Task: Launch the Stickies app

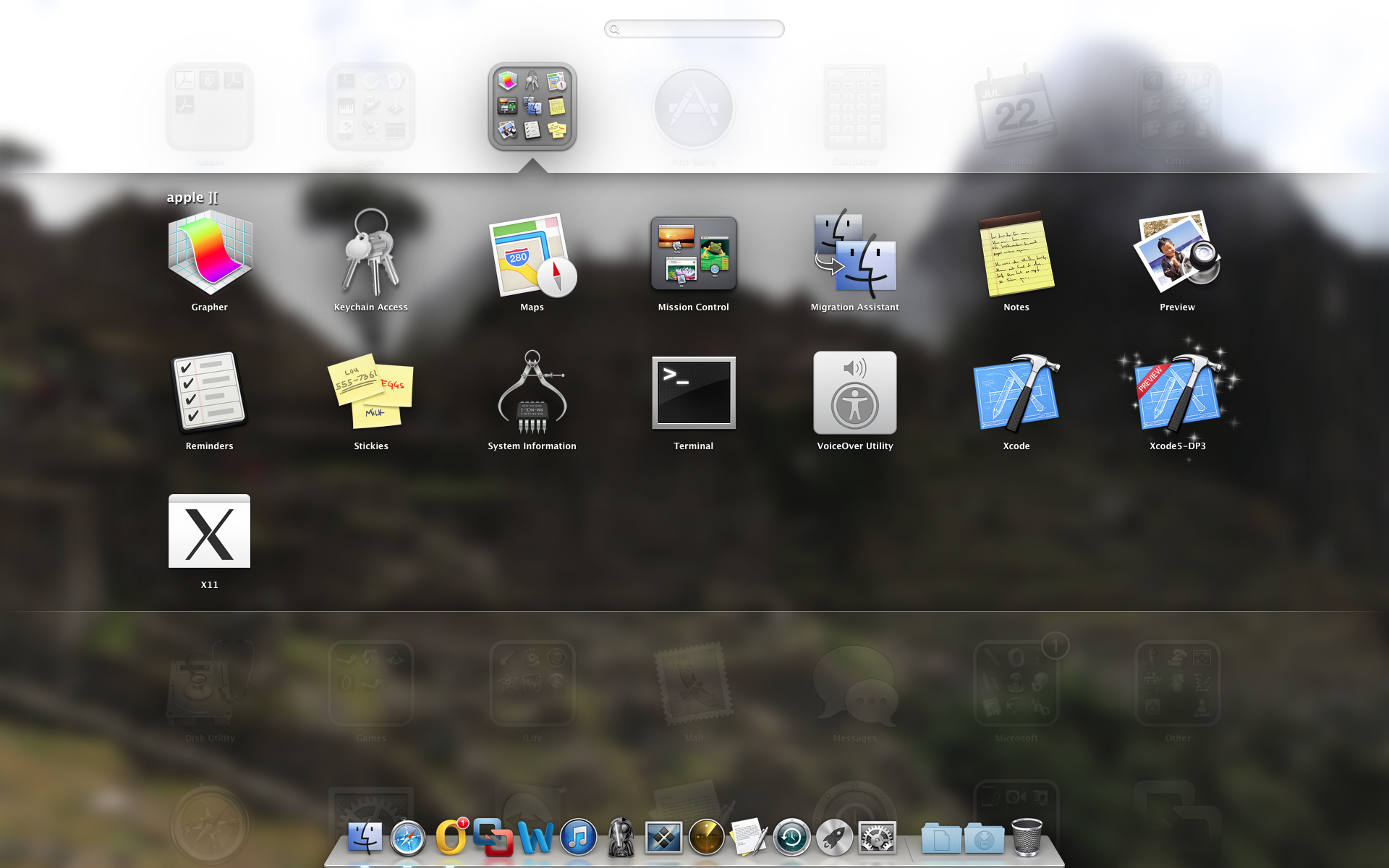Action: coord(371,391)
